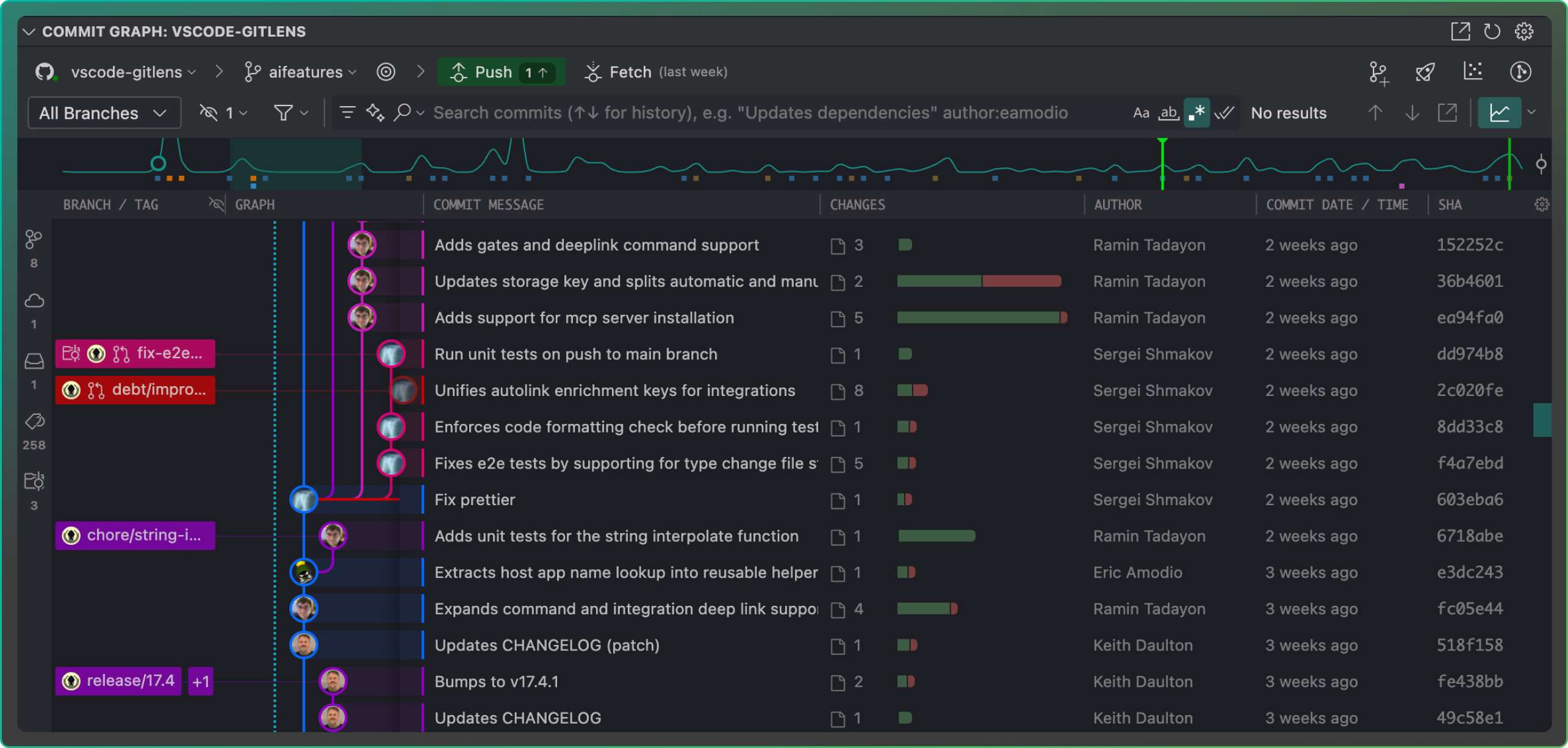The image size is (1568, 748).
Task: Open the minimap chart icon near the top right
Action: coord(1501,112)
